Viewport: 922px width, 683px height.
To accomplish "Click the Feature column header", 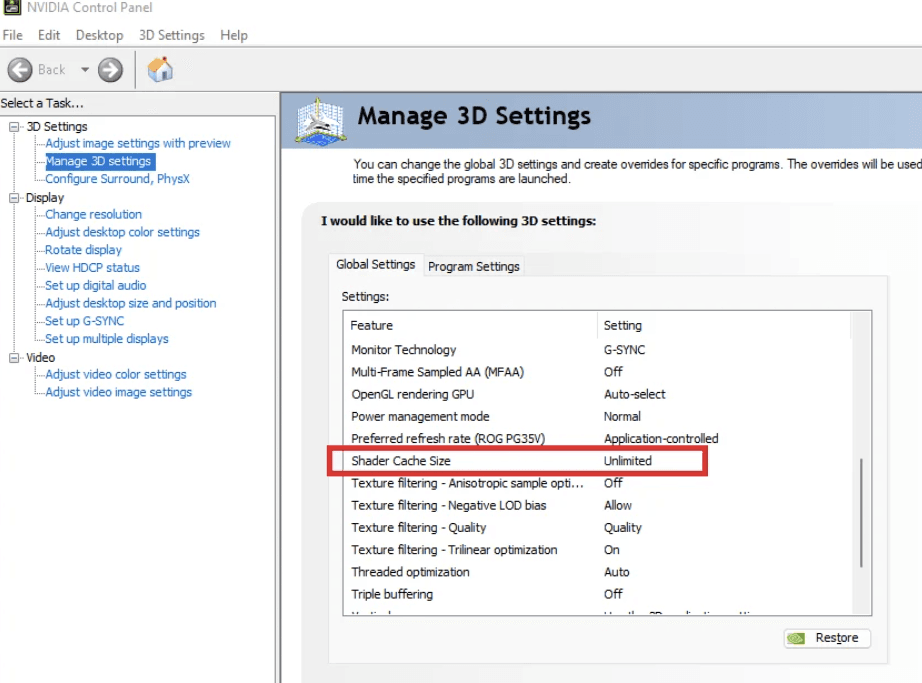I will click(x=470, y=326).
